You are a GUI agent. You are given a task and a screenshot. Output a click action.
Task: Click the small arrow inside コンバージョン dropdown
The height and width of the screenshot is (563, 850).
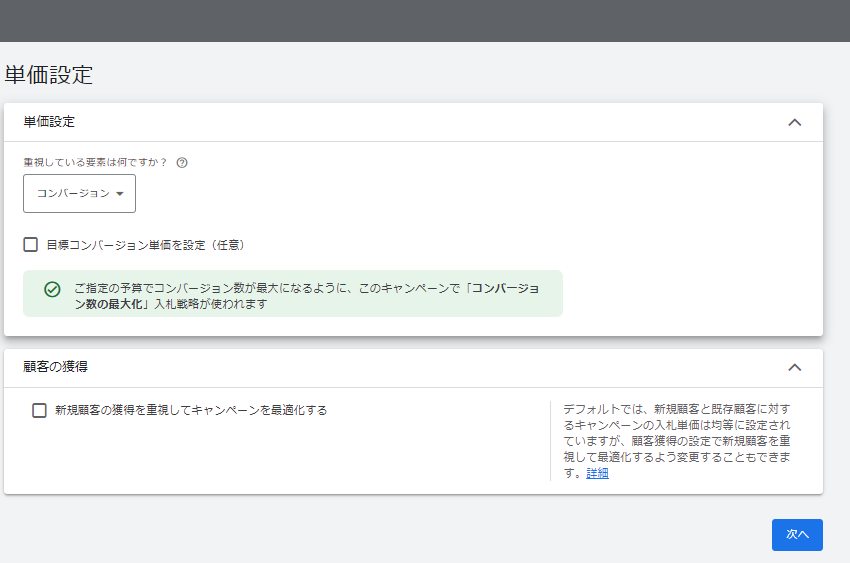click(x=120, y=194)
